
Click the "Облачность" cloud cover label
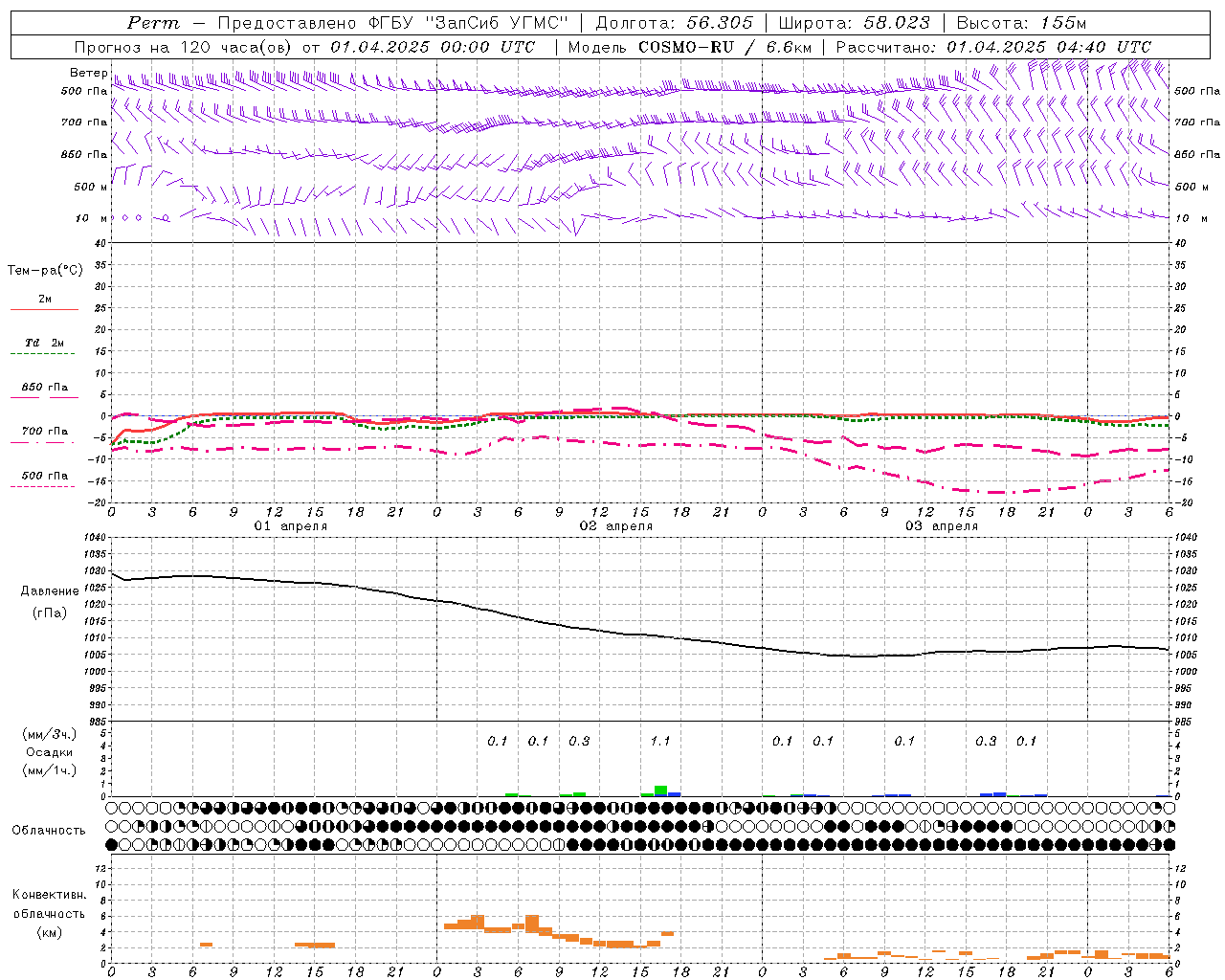point(49,831)
